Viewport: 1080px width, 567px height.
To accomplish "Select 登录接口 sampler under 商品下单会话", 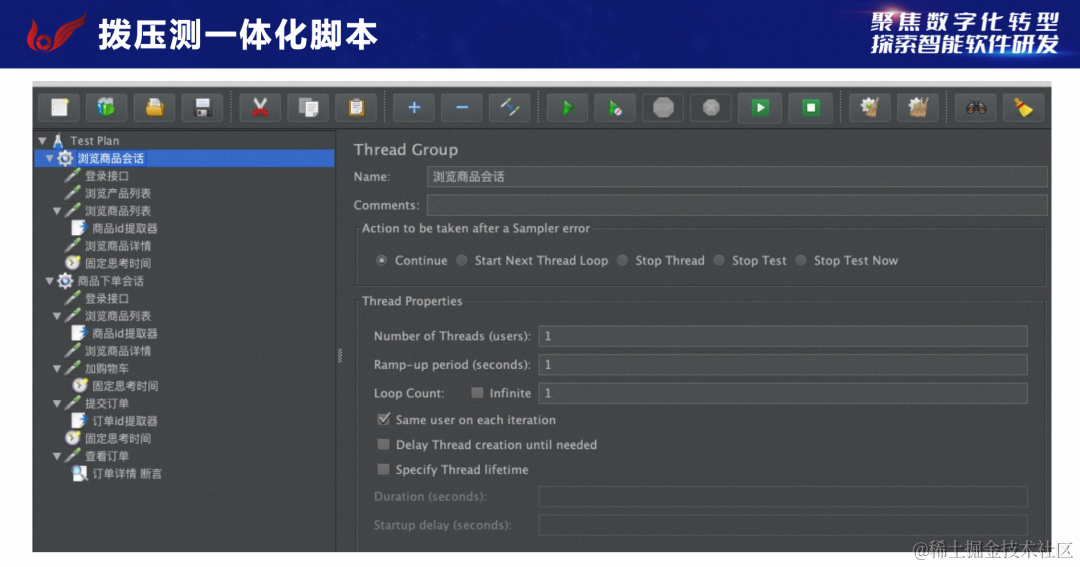I will pyautogui.click(x=107, y=298).
